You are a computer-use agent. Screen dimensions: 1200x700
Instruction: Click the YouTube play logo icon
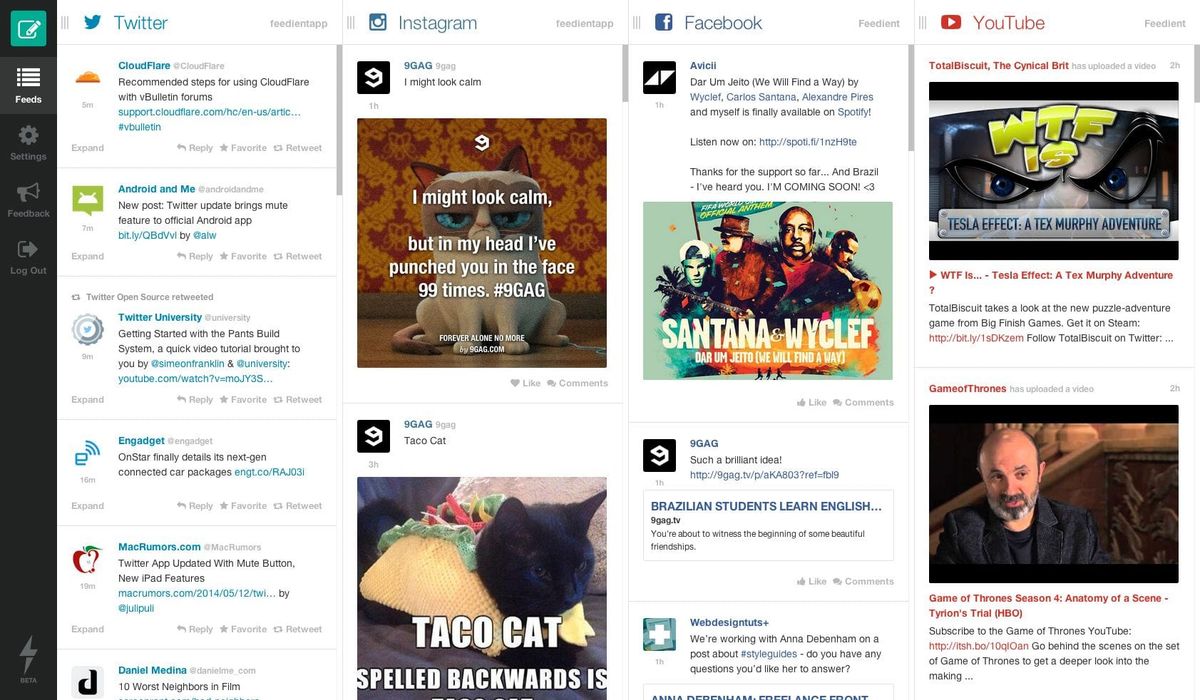[x=951, y=22]
